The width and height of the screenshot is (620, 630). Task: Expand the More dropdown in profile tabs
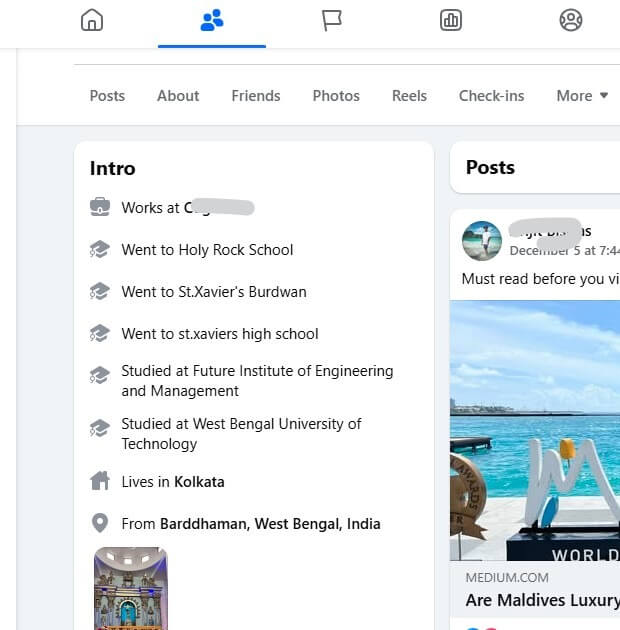click(x=582, y=96)
